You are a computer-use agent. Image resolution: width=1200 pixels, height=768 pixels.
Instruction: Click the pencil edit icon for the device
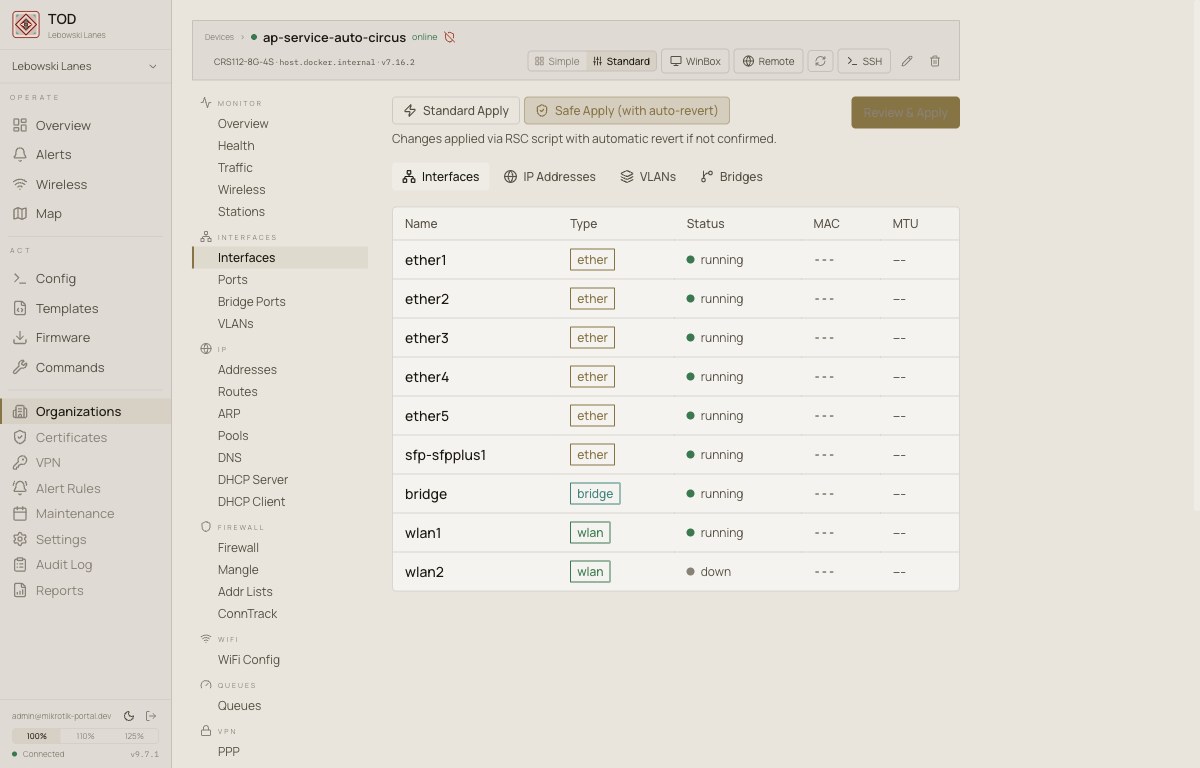point(907,60)
